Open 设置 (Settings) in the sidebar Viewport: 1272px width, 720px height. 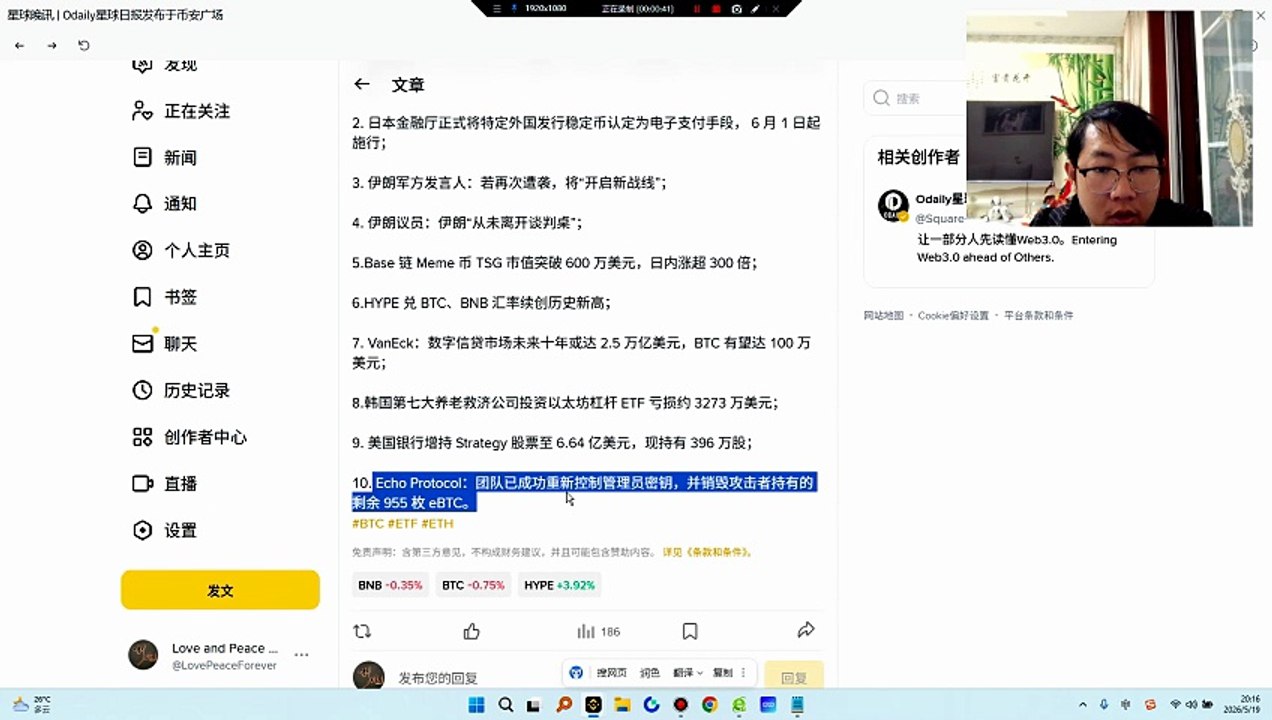click(165, 530)
